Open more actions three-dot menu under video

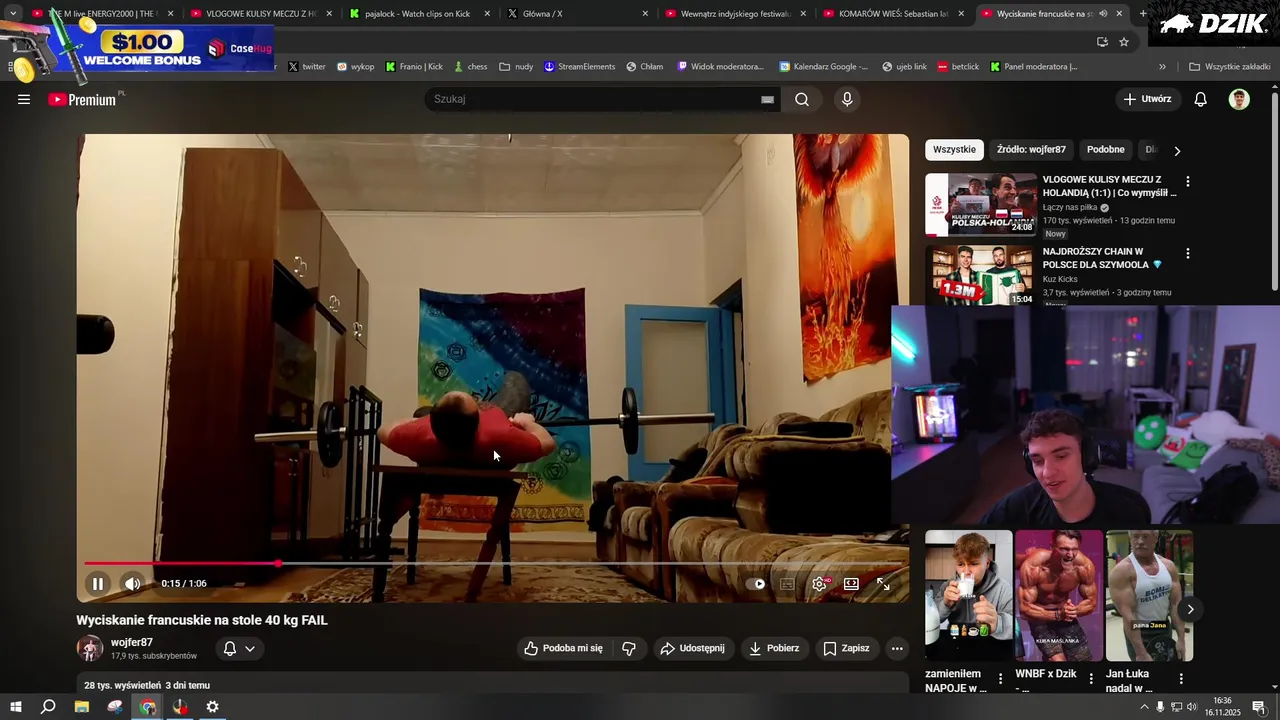pos(897,648)
